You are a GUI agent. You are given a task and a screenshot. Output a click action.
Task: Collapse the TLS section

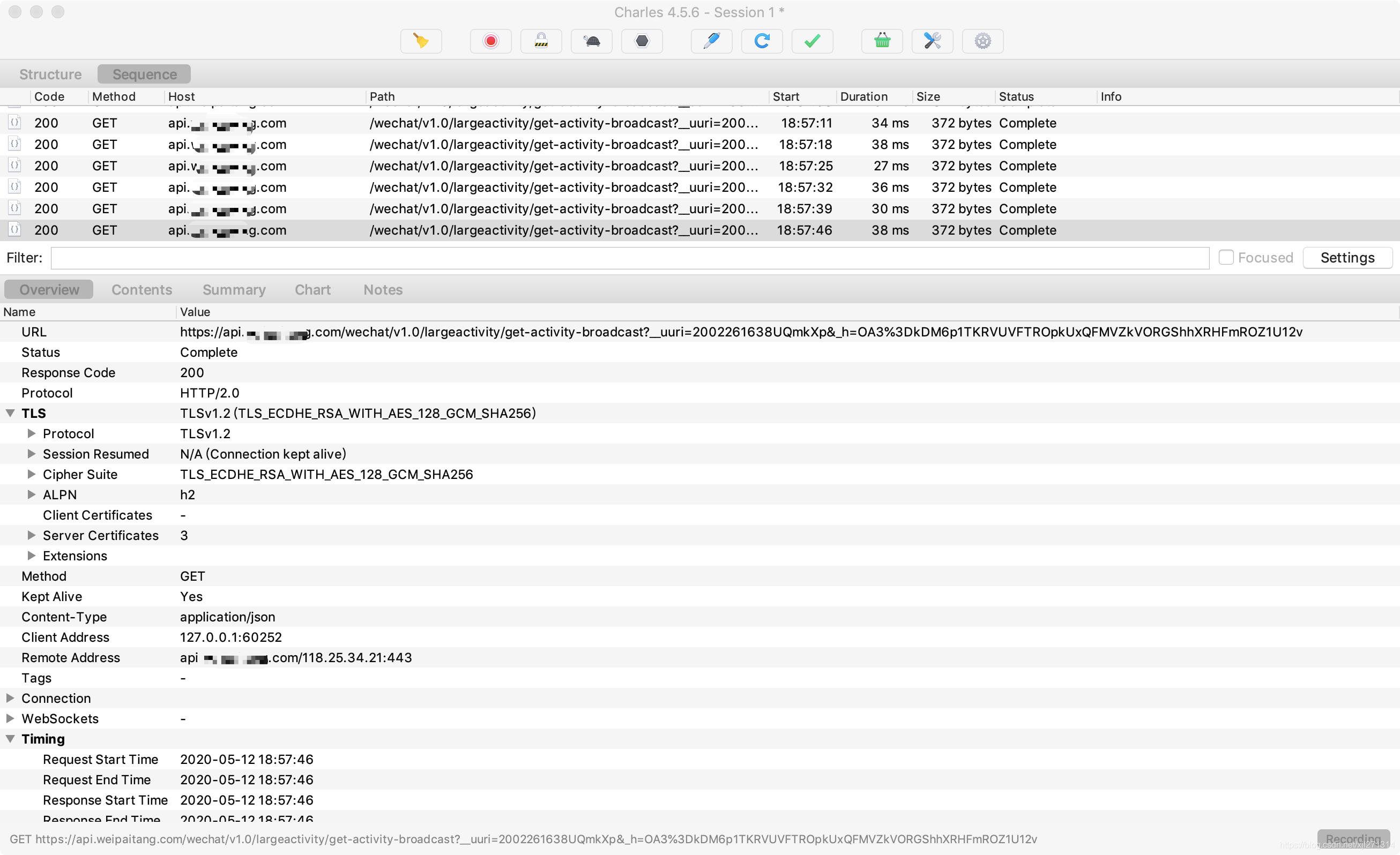10,414
